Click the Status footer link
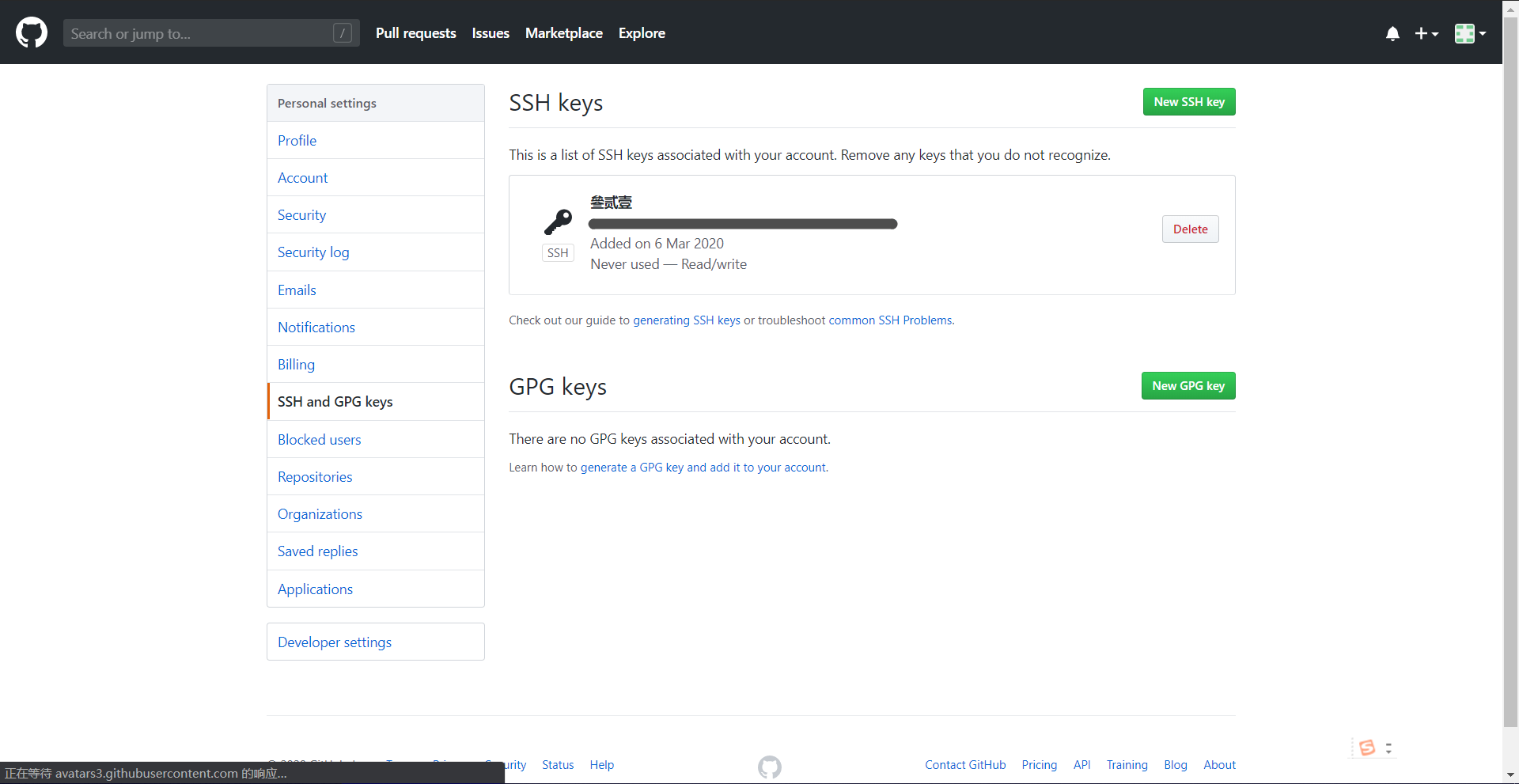Viewport: 1519px width, 784px height. [x=558, y=765]
